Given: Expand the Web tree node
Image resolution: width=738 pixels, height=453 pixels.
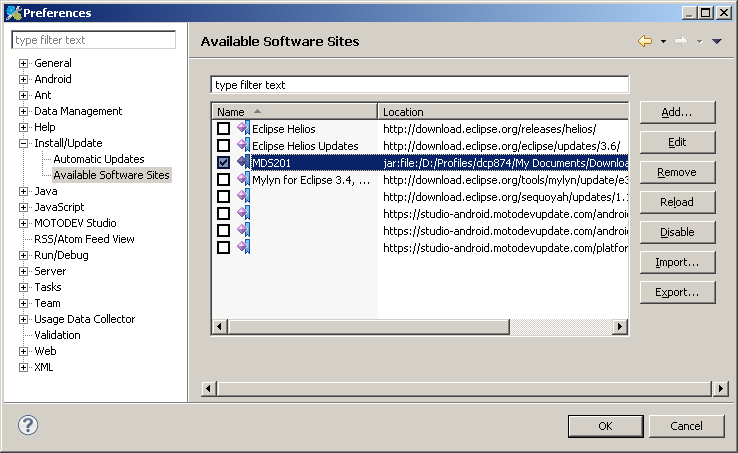Looking at the screenshot, I should pyautogui.click(x=23, y=351).
